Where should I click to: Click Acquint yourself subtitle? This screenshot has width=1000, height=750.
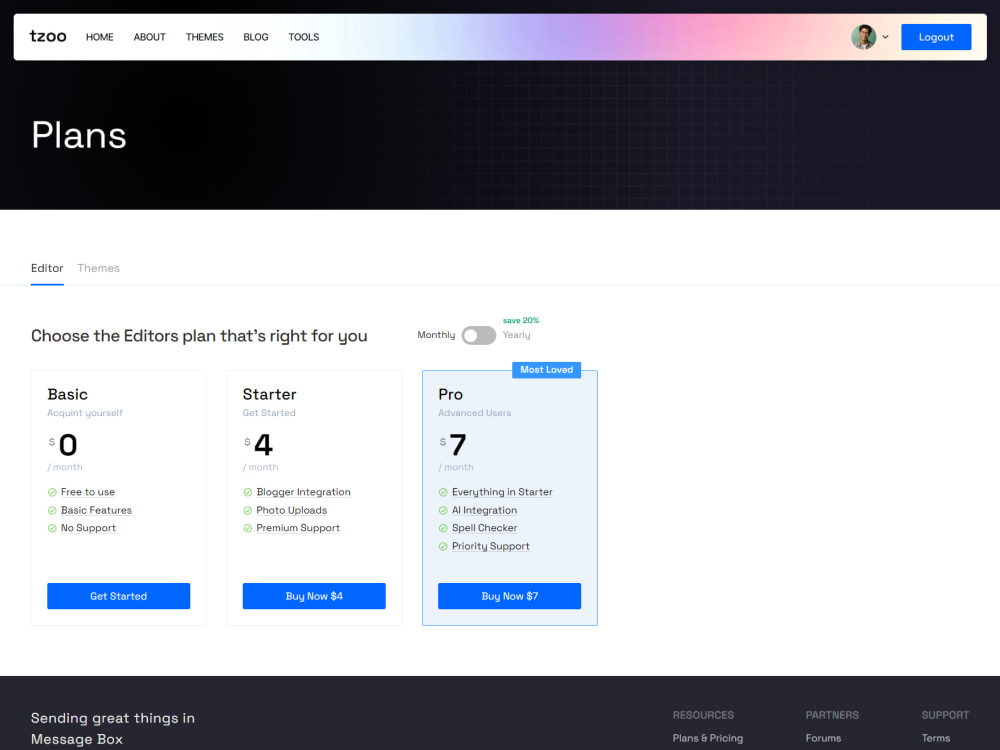coord(85,413)
